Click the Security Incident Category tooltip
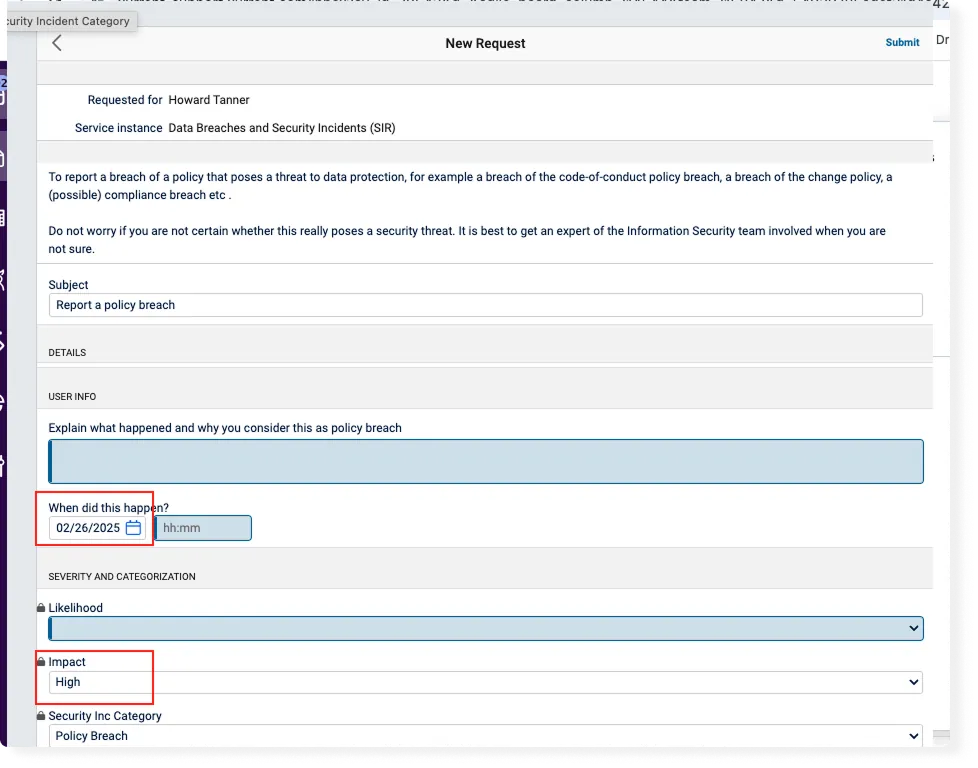Viewport: 978px width, 768px height. (66, 21)
